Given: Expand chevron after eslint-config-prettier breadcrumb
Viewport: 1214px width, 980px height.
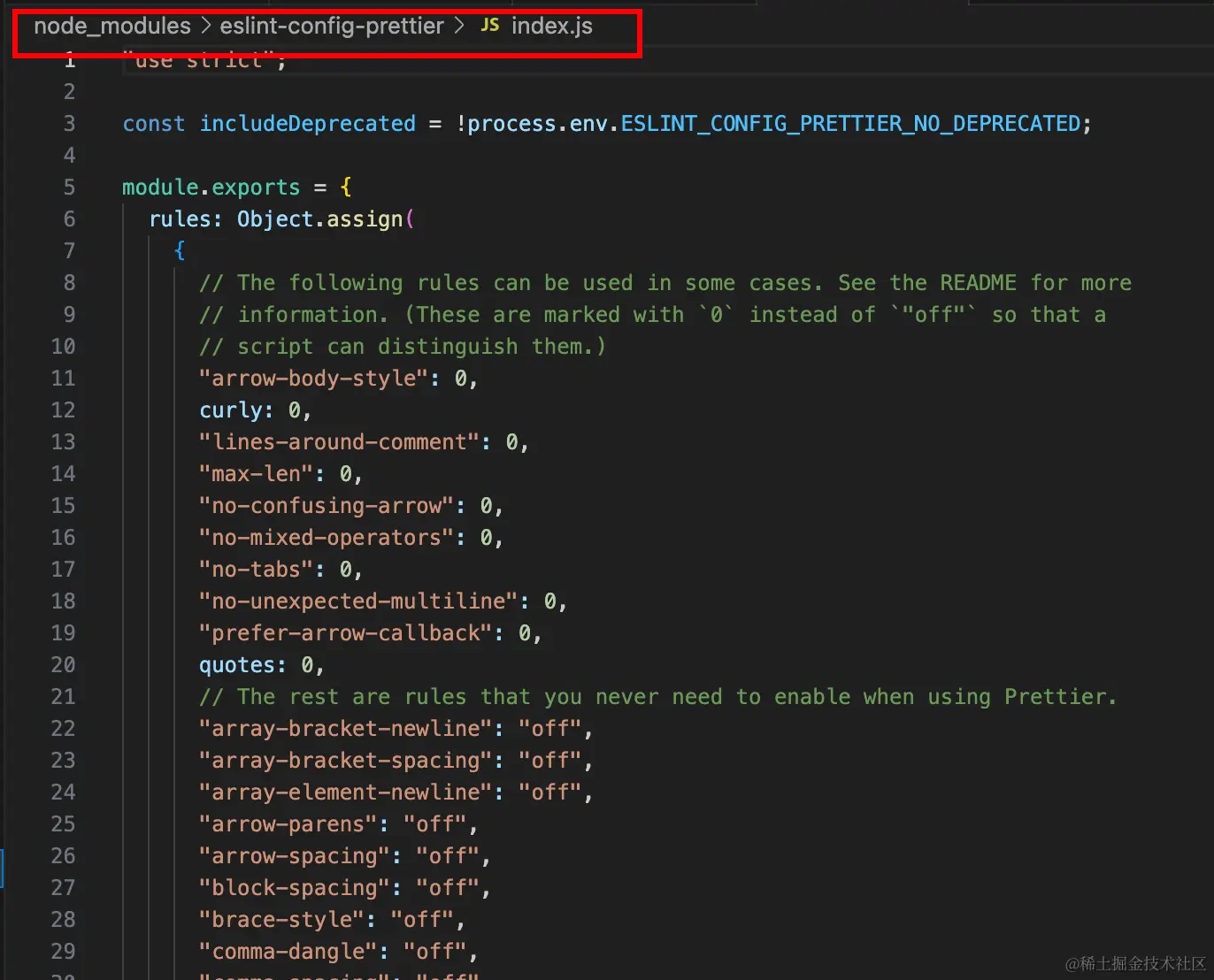Looking at the screenshot, I should [x=459, y=26].
